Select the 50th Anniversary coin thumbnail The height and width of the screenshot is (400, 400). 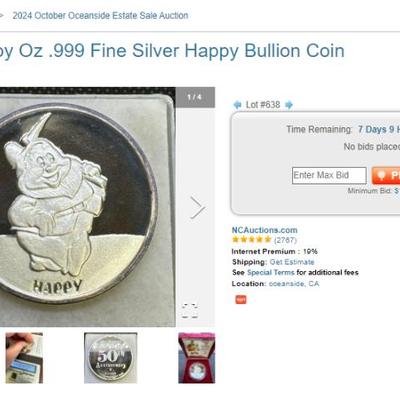tap(110, 358)
